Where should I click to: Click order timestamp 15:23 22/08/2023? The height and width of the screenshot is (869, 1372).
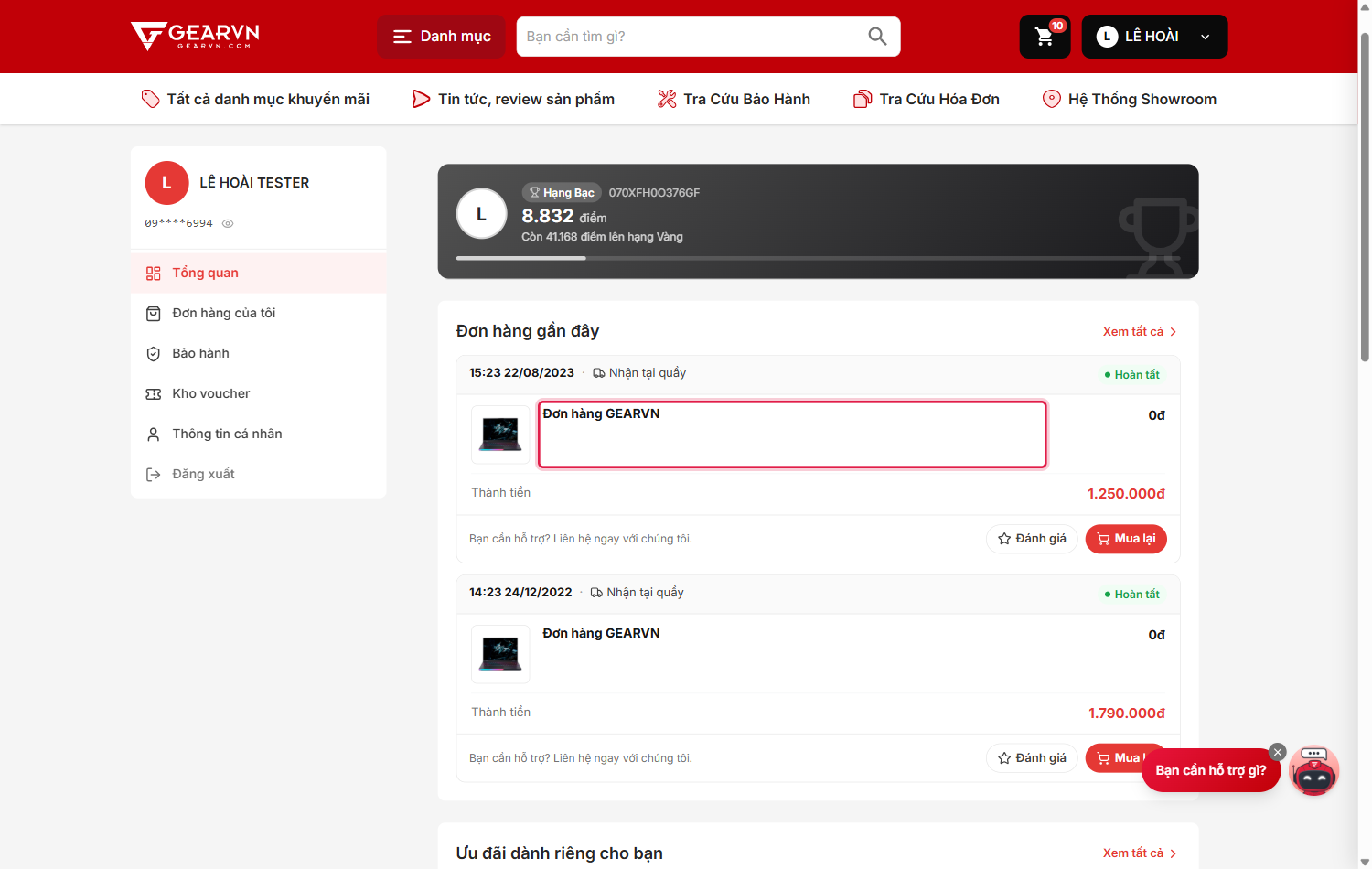[x=521, y=373]
